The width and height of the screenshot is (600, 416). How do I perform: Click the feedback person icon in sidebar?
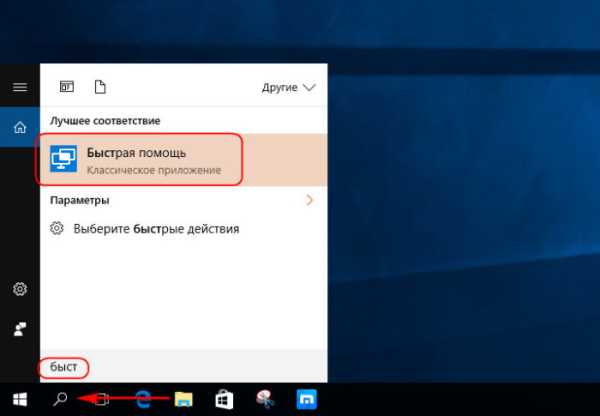coord(19,329)
